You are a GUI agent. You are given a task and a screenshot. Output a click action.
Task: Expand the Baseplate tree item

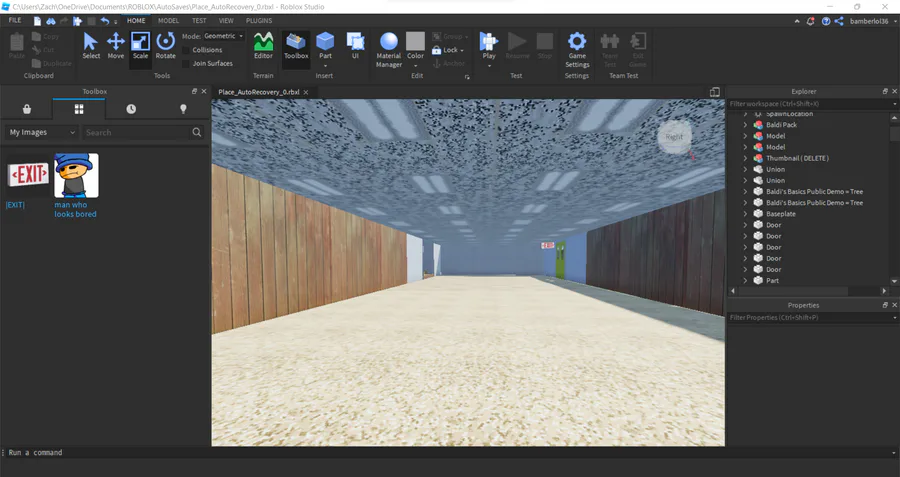tap(745, 214)
